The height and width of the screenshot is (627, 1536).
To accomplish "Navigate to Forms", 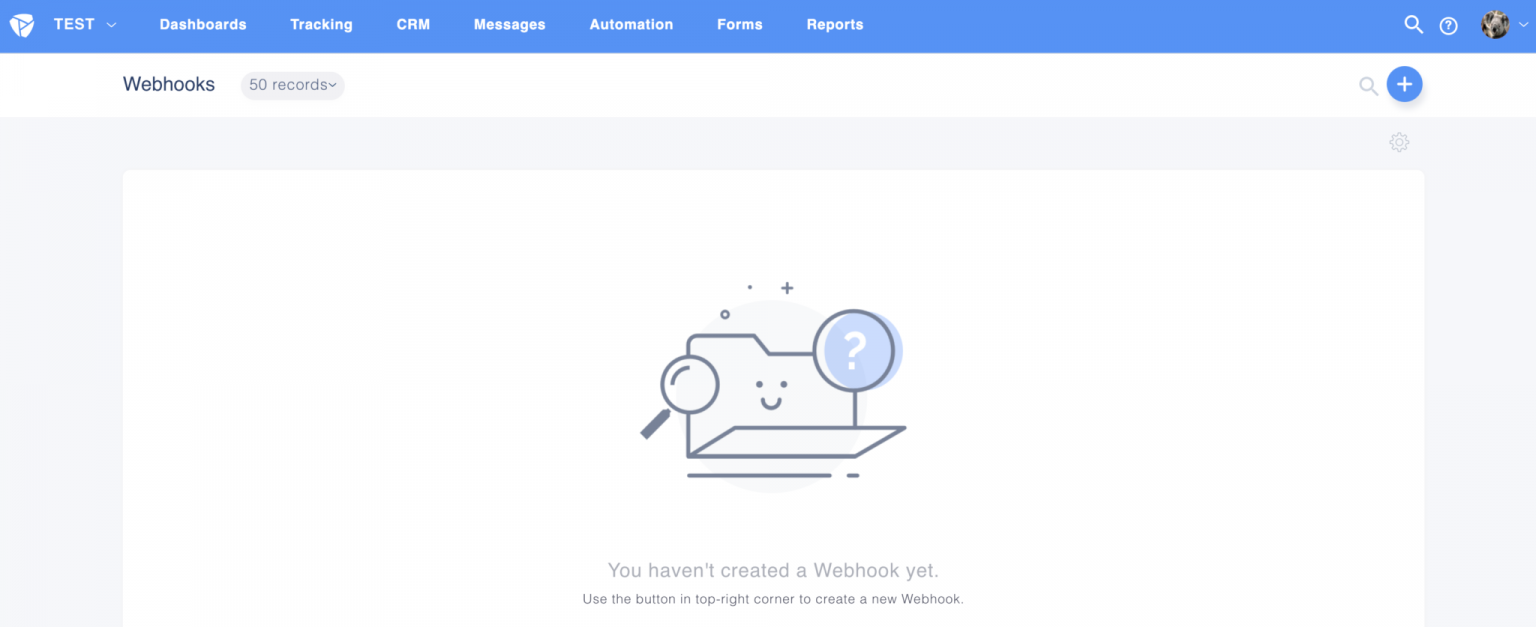I will point(740,24).
